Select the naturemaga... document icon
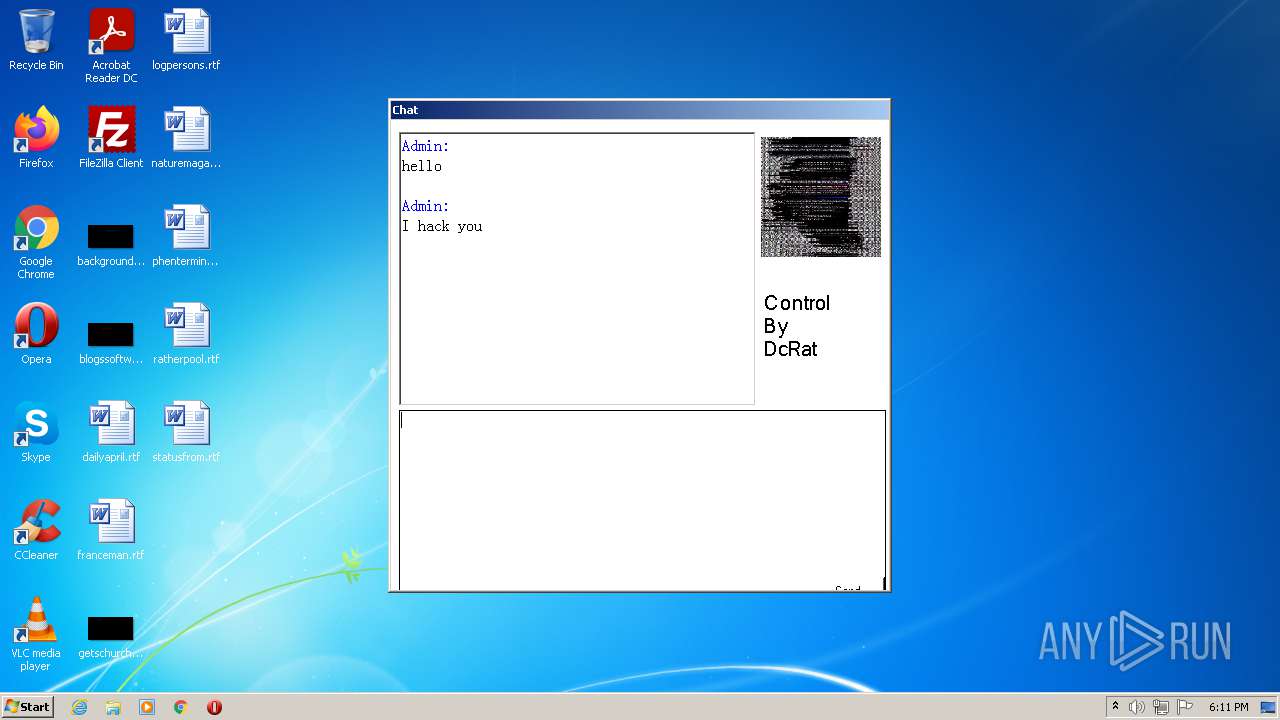 186,138
